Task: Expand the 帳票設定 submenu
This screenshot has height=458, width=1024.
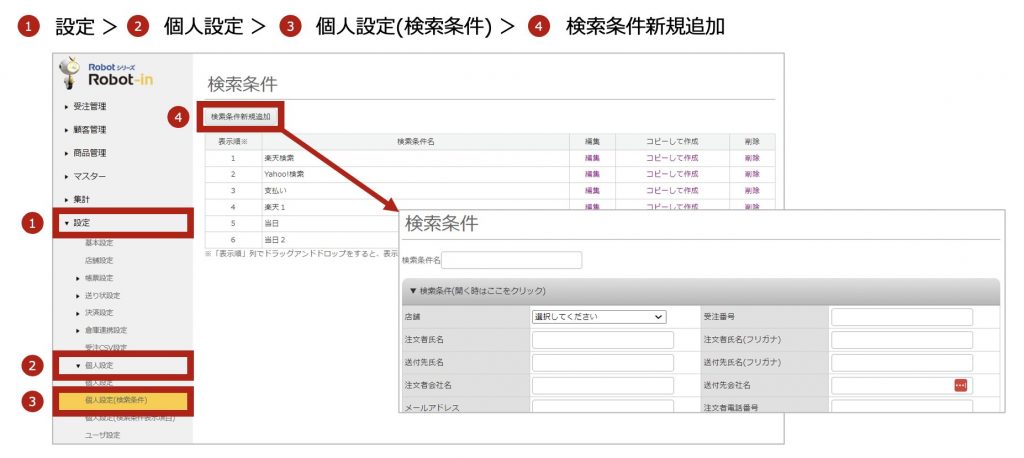Action: (x=95, y=278)
